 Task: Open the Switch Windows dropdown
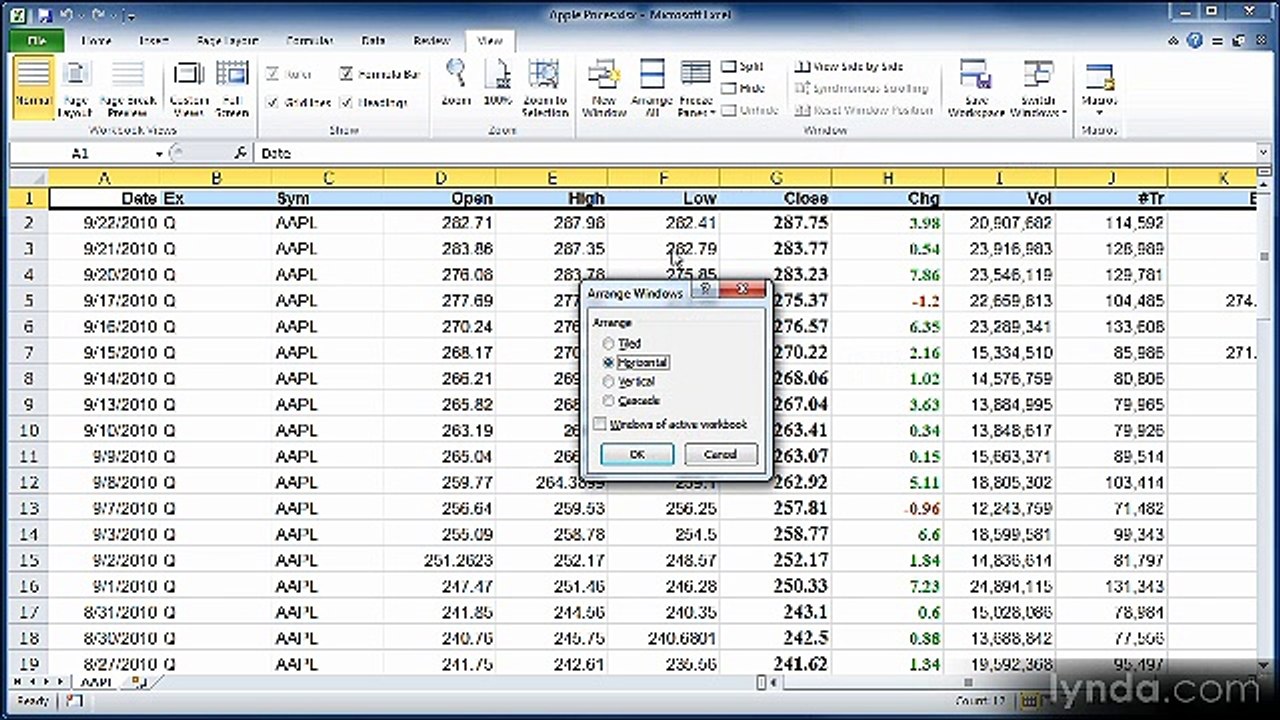tap(1038, 88)
